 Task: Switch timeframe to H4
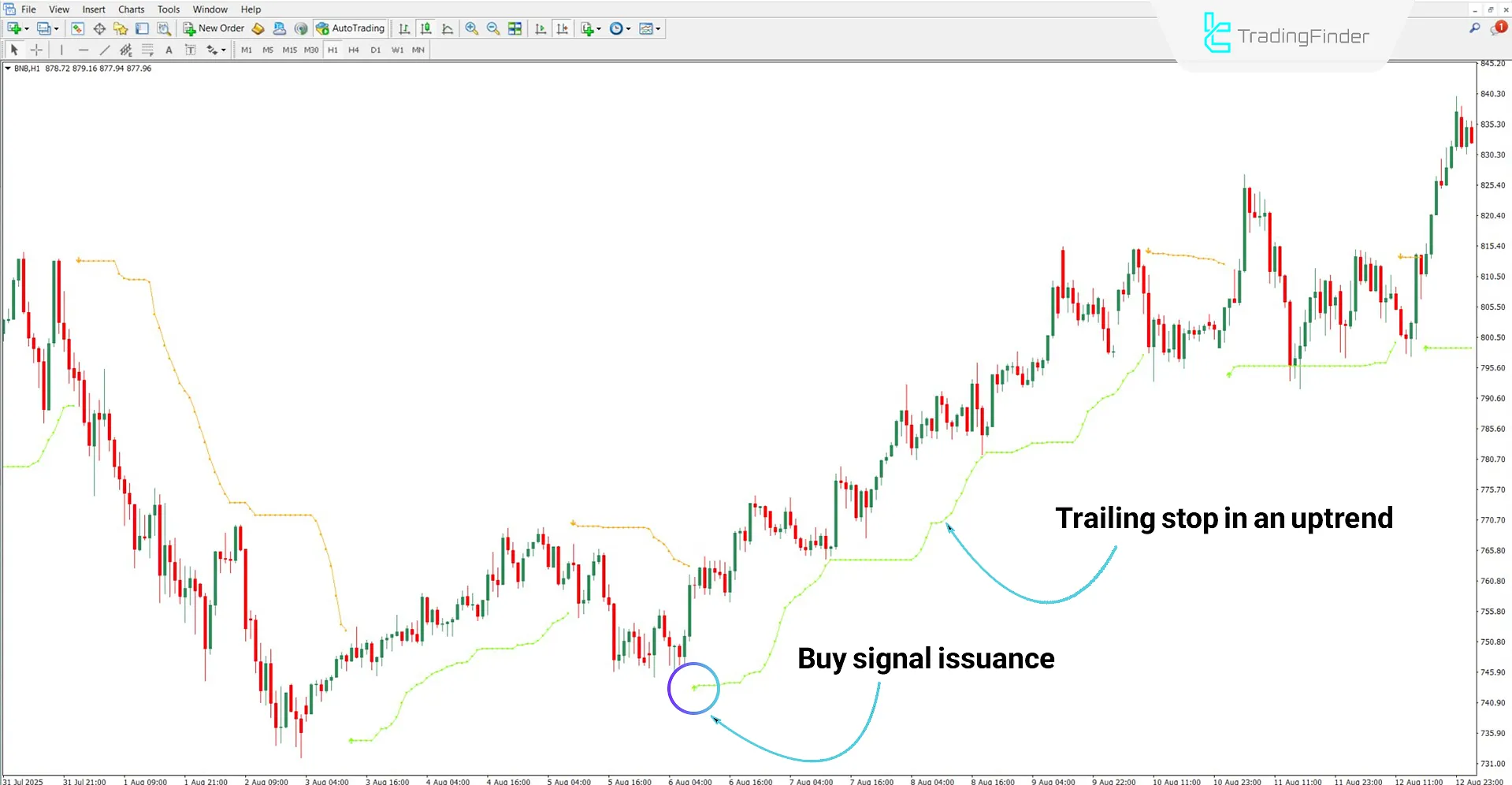pos(354,50)
